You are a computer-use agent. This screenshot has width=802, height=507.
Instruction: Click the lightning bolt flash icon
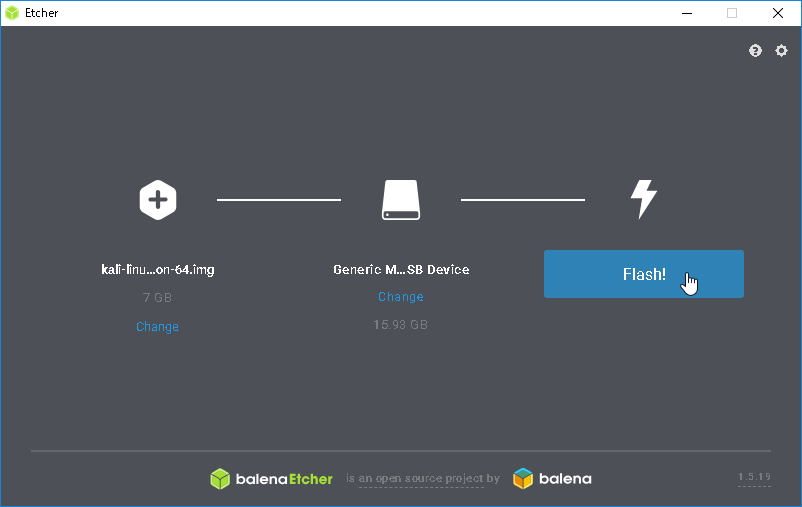coord(643,199)
